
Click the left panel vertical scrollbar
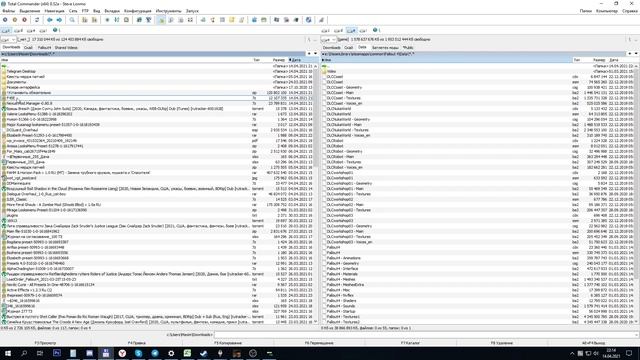[316, 193]
